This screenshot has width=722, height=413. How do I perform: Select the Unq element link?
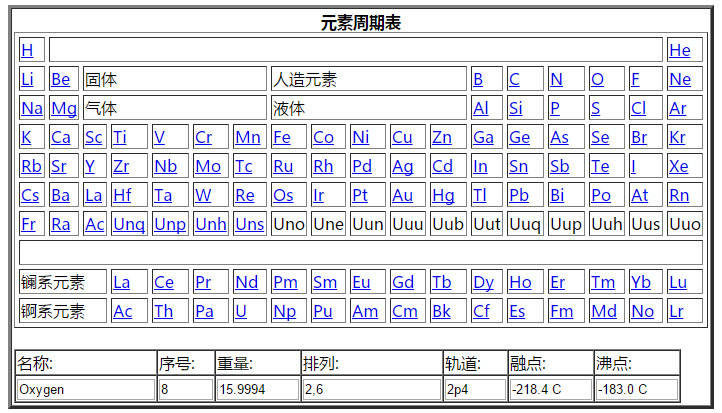[x=129, y=224]
